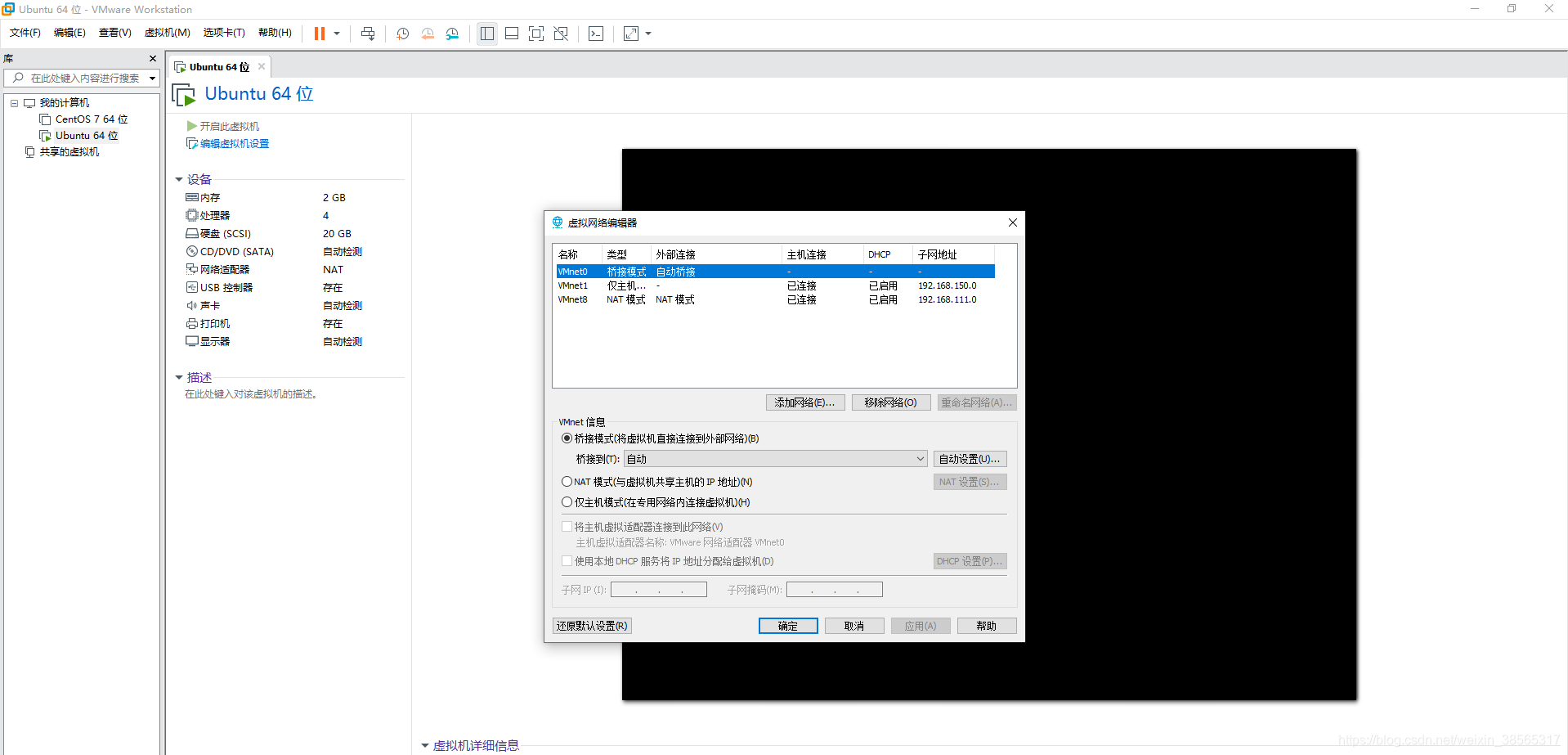Select the NAT 模式 radio button
The image size is (1568, 755).
click(x=567, y=482)
